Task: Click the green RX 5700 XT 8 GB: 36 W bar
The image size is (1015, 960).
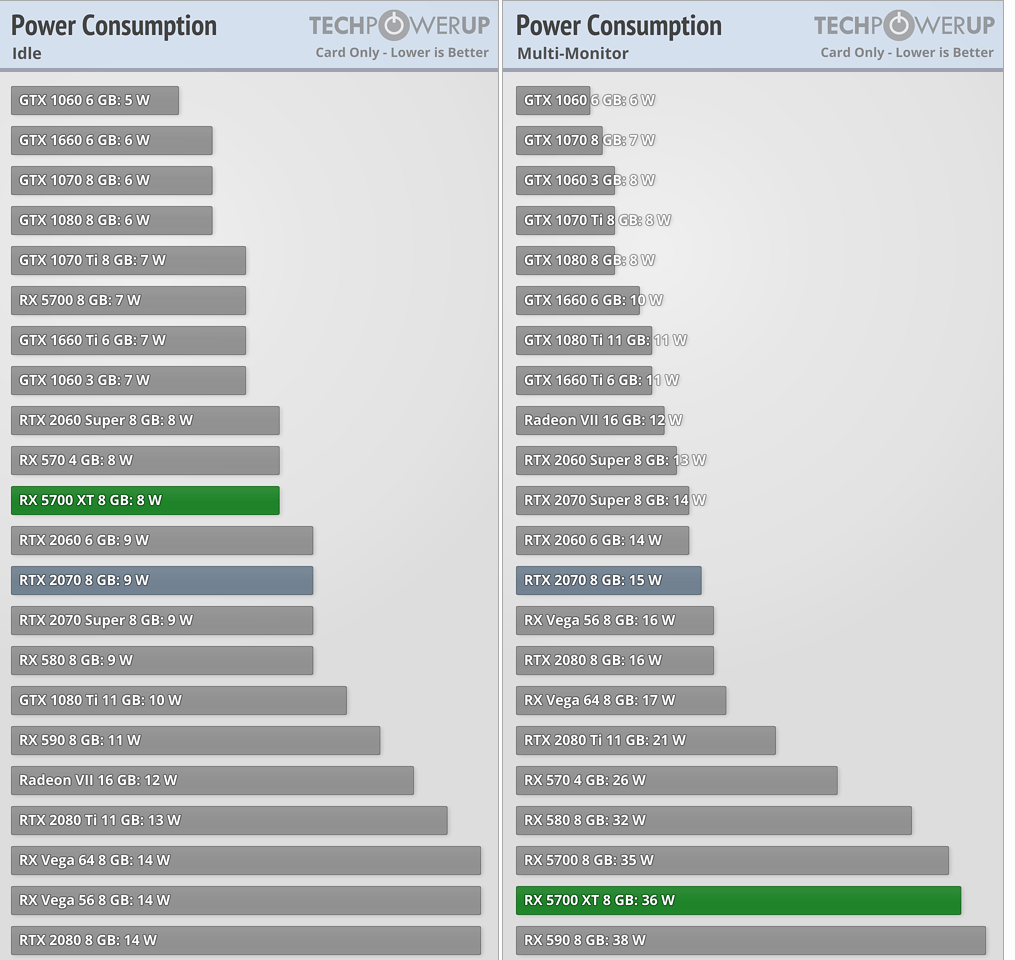Action: click(x=739, y=900)
